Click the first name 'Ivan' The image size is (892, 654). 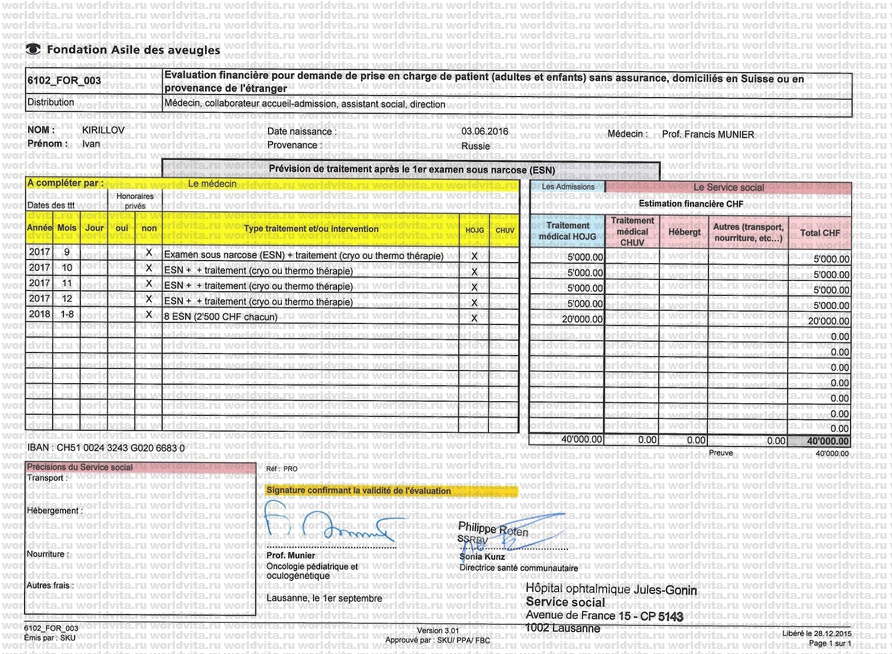pos(91,144)
